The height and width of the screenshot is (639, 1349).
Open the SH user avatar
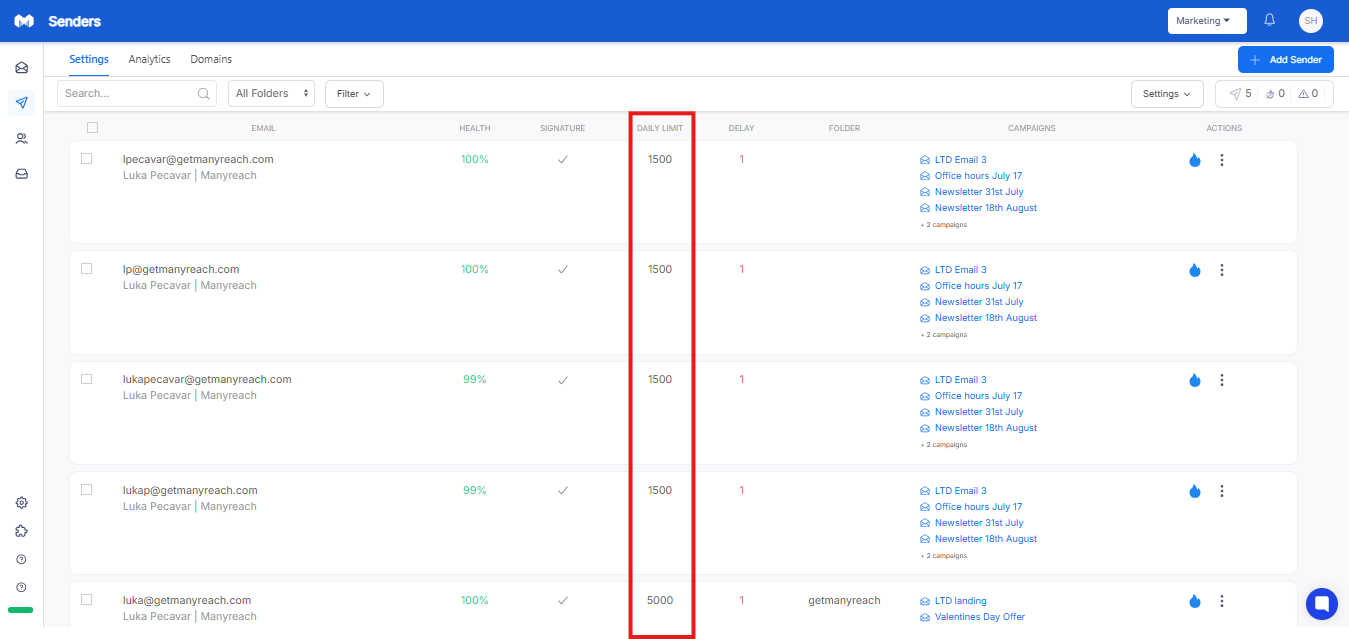[x=1311, y=21]
